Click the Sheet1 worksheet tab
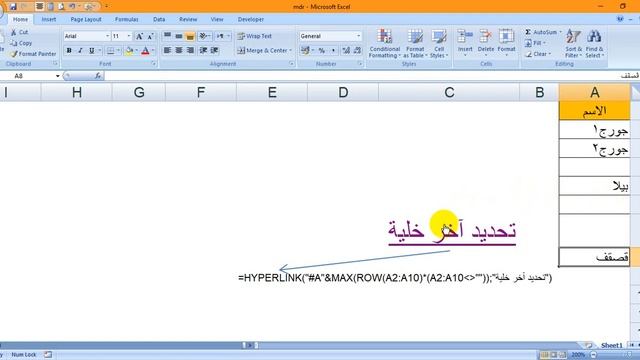The image size is (640, 360). pyautogui.click(x=611, y=345)
